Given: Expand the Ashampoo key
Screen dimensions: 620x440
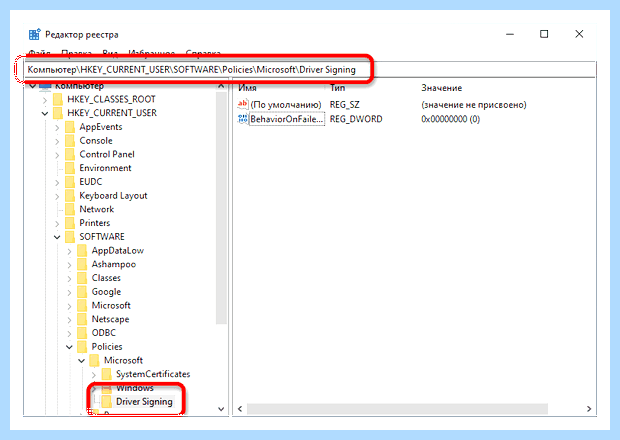Looking at the screenshot, I should point(69,264).
